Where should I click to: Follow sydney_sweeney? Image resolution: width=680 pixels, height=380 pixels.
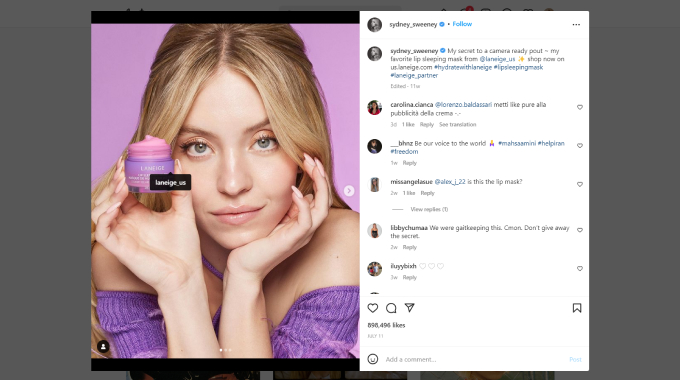click(x=462, y=24)
